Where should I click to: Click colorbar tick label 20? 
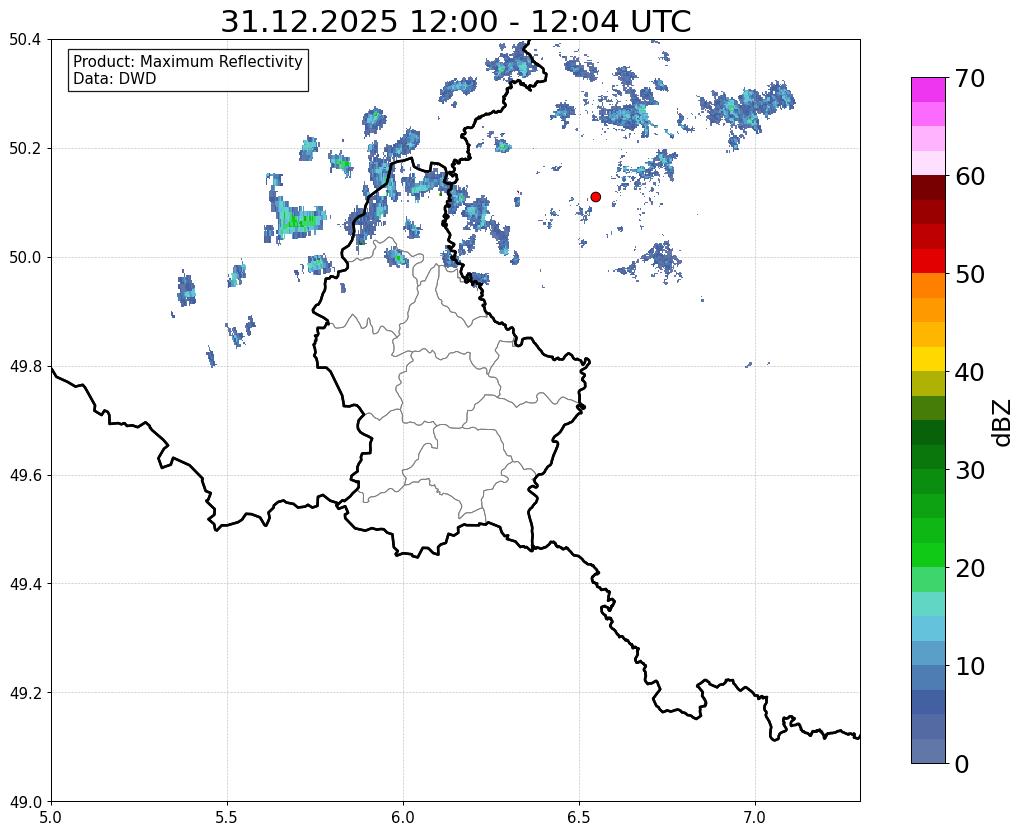pos(970,568)
